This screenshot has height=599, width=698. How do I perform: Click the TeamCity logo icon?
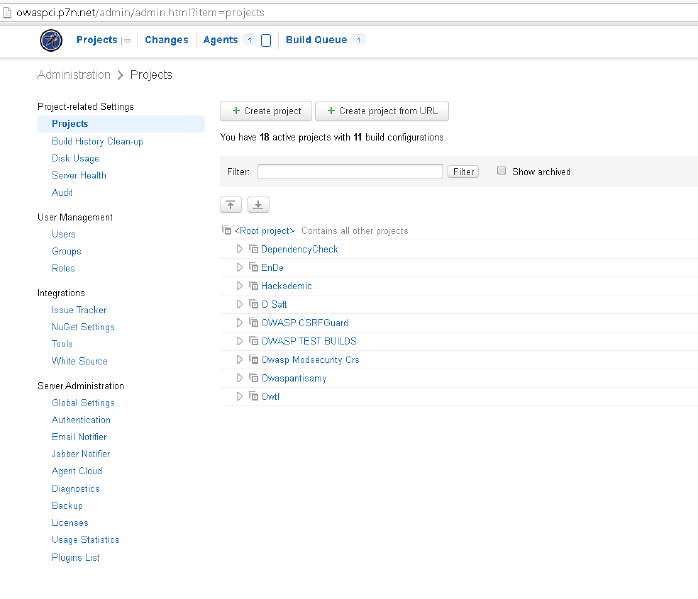[x=51, y=40]
